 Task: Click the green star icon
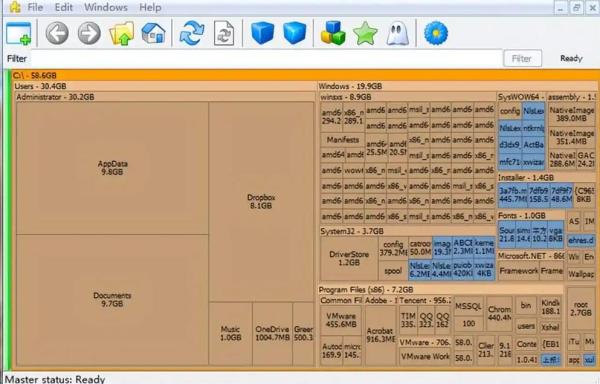pos(365,34)
